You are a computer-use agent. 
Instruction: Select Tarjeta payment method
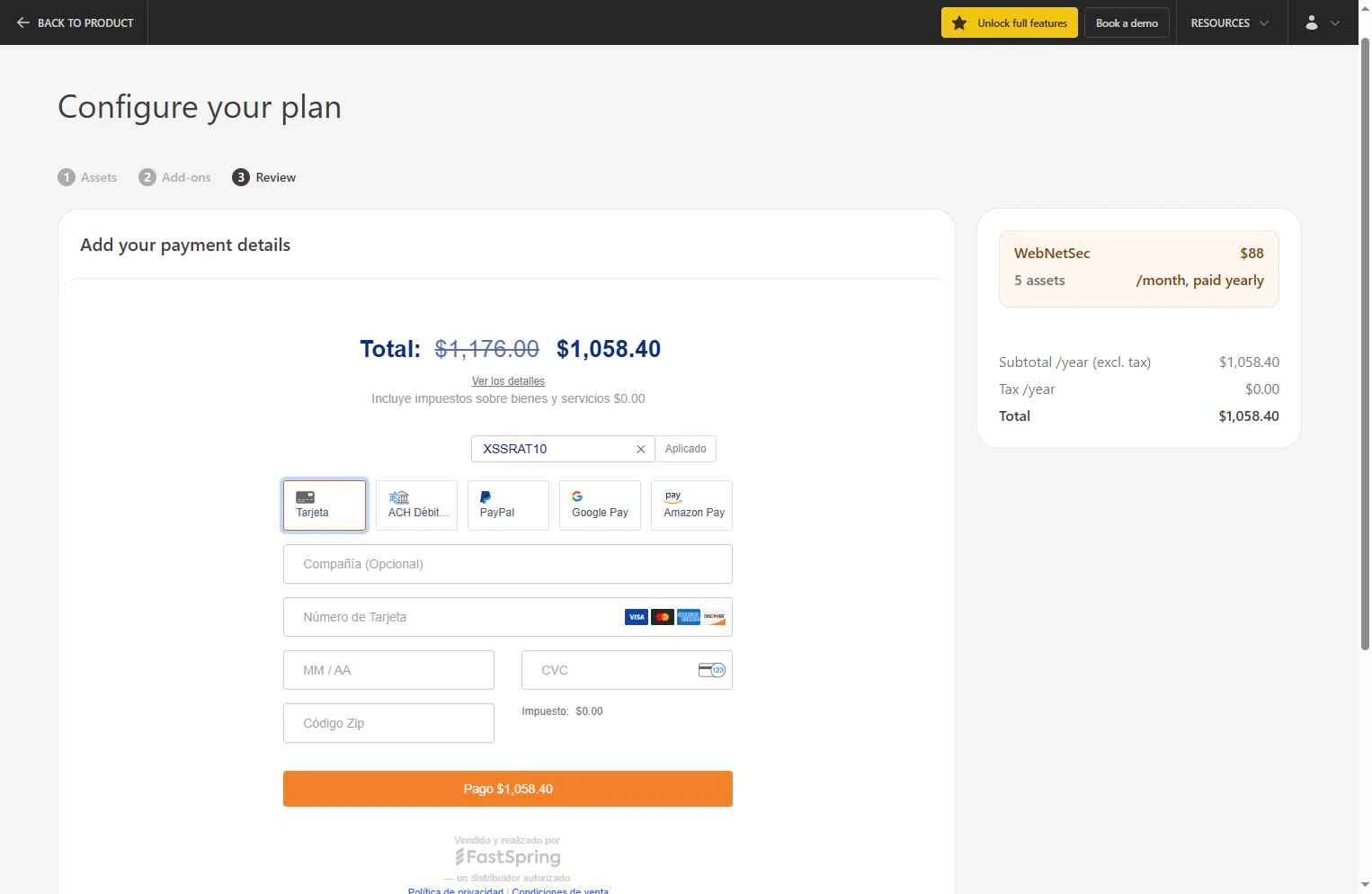click(325, 505)
